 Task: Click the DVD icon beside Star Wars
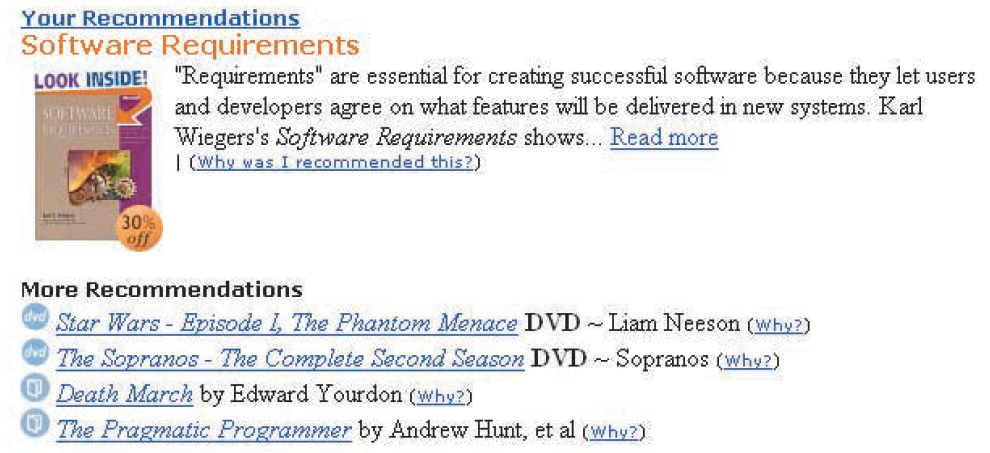(x=36, y=320)
